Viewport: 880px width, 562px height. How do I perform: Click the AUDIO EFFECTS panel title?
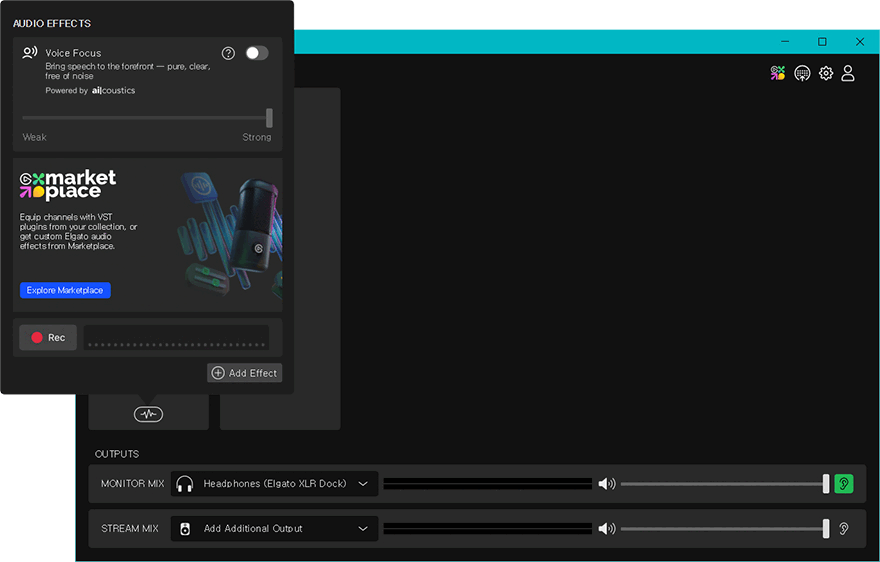pyautogui.click(x=52, y=23)
